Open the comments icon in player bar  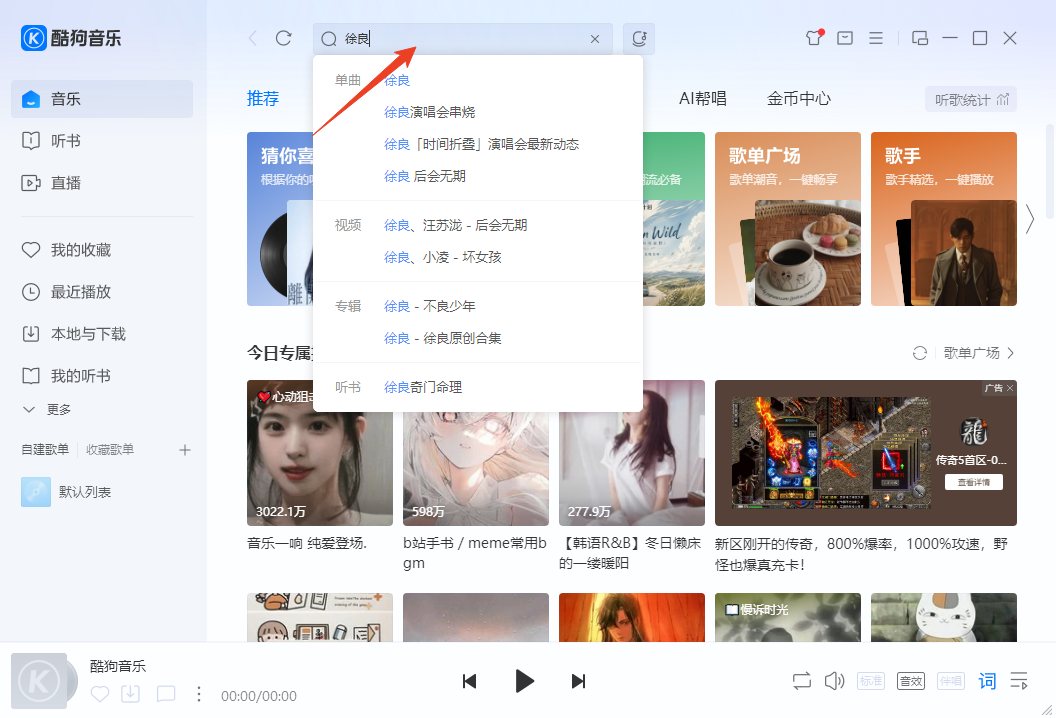166,694
